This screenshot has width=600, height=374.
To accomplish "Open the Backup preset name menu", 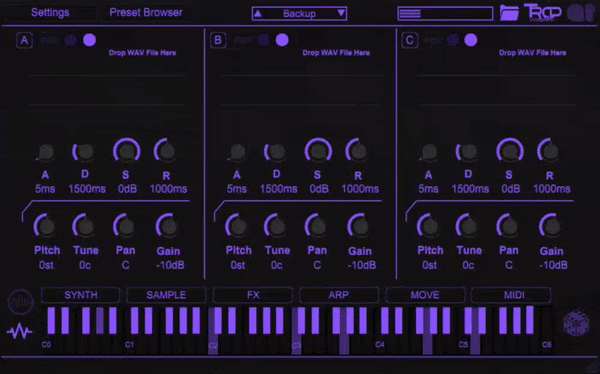I will [x=299, y=14].
